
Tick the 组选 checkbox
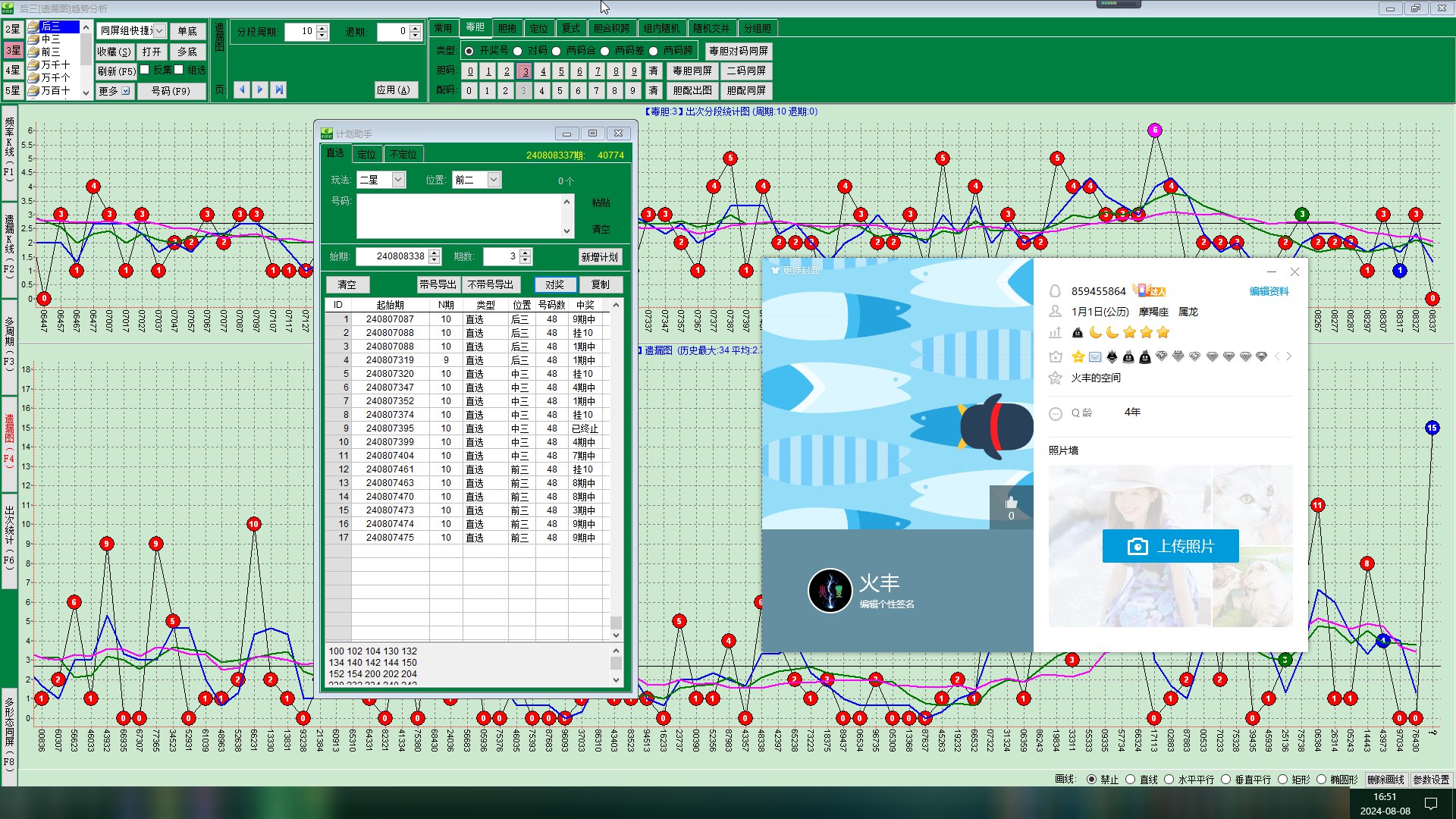[x=179, y=70]
